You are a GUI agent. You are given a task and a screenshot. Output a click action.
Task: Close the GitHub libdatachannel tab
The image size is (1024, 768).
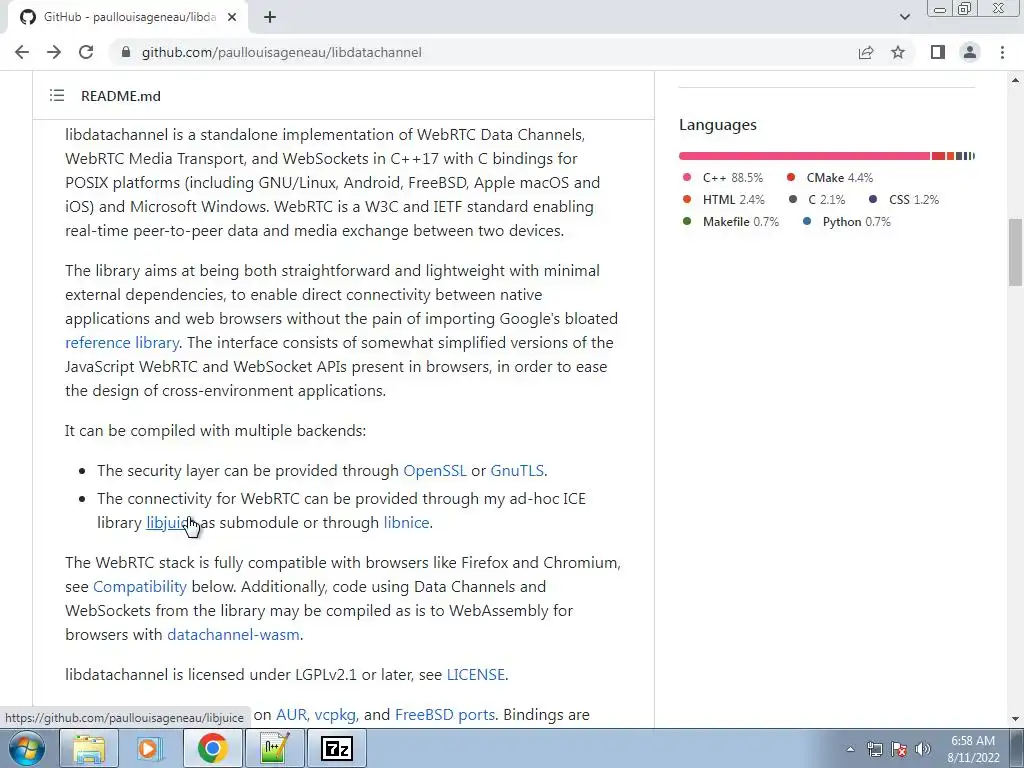tap(232, 18)
